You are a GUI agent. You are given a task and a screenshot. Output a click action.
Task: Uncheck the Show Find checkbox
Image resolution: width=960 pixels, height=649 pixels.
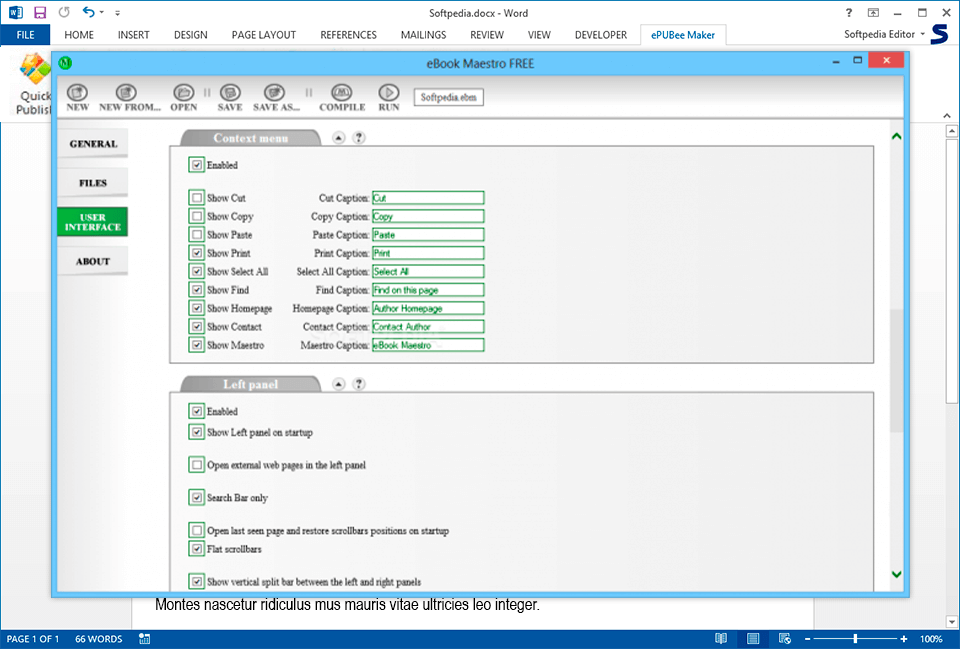pos(197,290)
